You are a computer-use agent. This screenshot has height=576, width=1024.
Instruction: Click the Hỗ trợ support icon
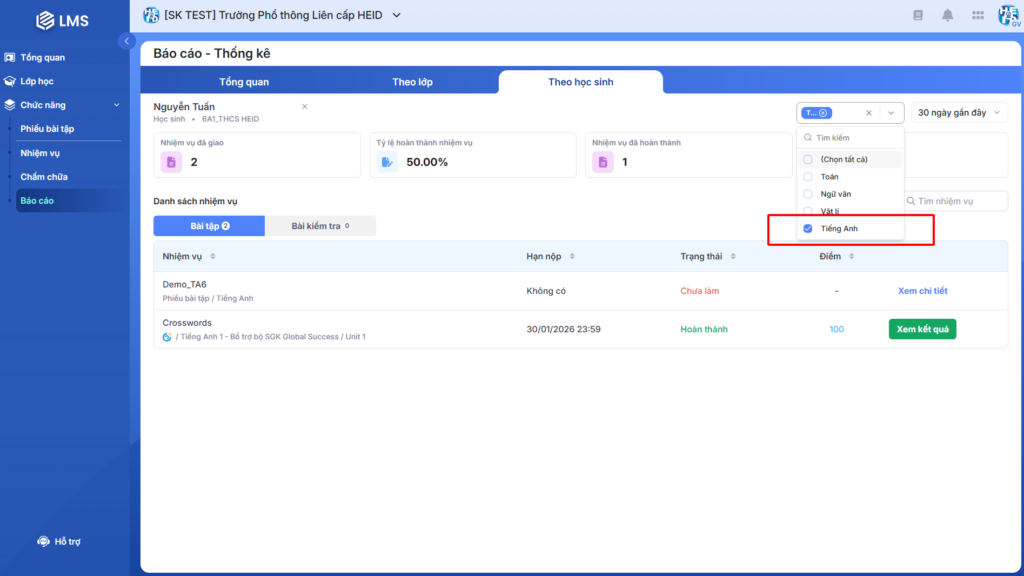tap(44, 541)
